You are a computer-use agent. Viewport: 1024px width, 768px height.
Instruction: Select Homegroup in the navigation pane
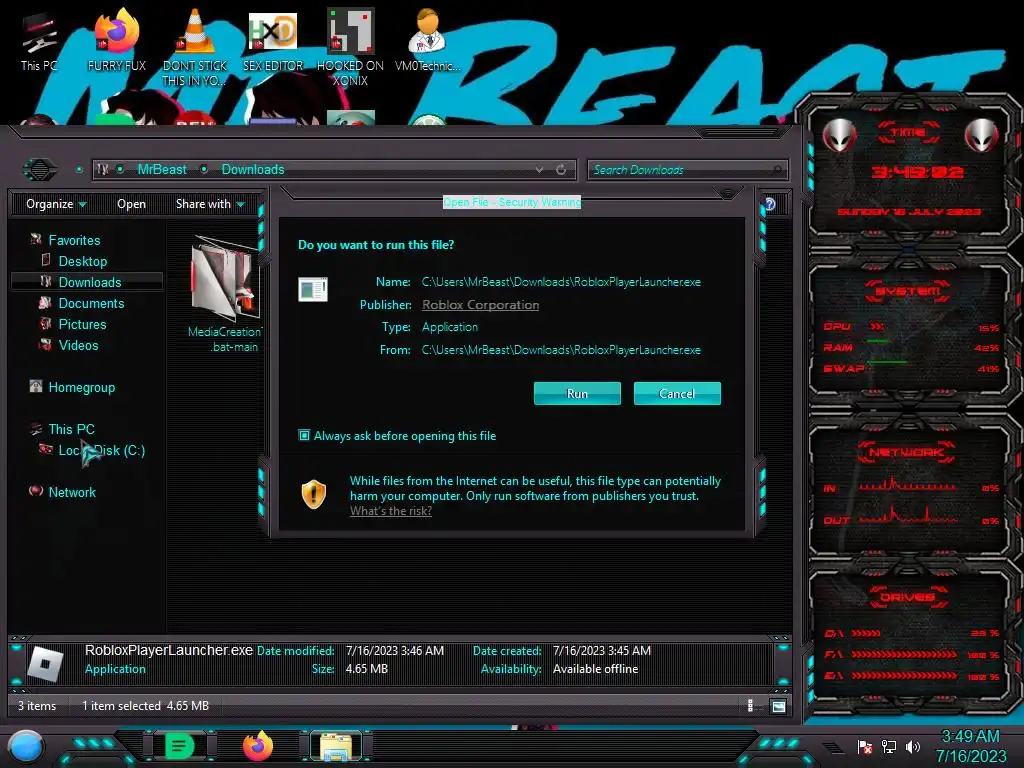pos(82,387)
